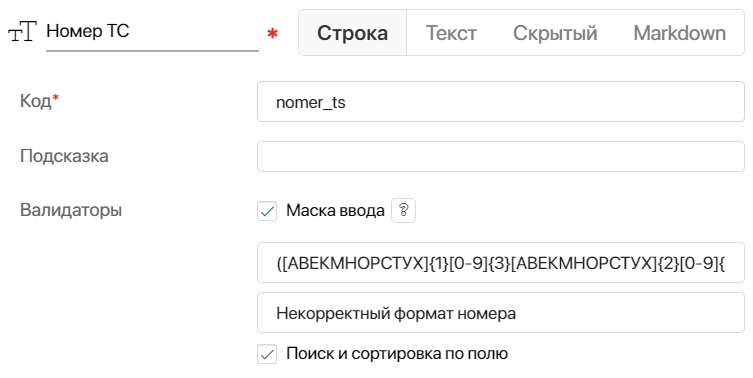Image resolution: width=753 pixels, height=378 pixels.
Task: Click the Валидаторы label
Action: tap(71, 210)
